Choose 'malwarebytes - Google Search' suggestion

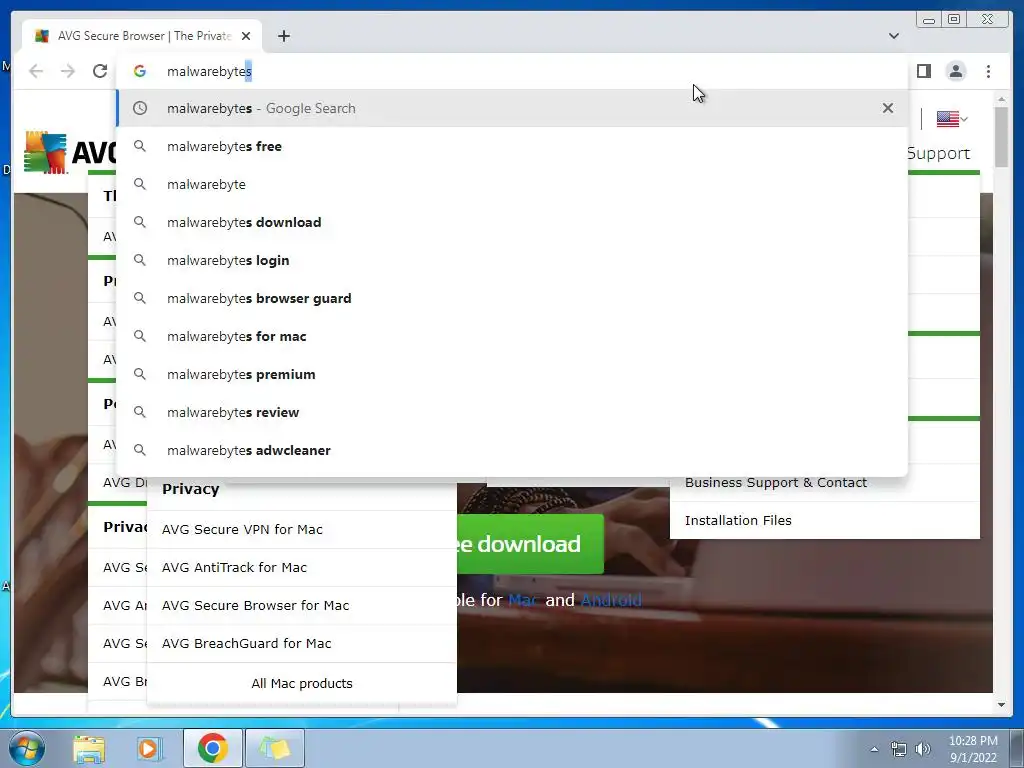click(512, 108)
